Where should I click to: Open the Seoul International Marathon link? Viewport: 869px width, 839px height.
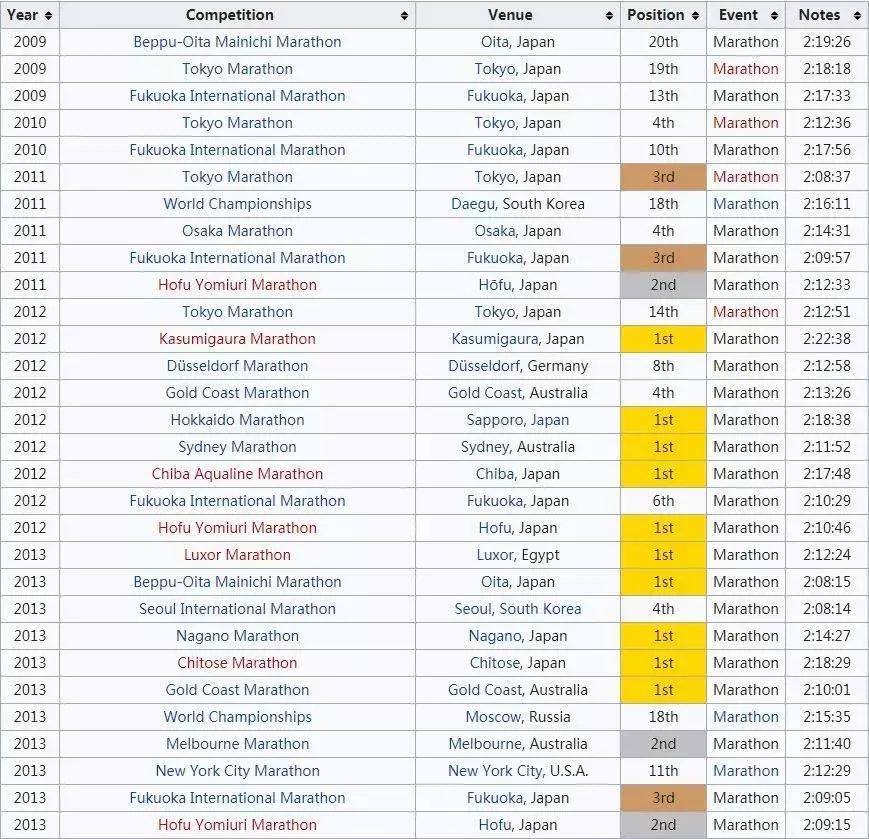pyautogui.click(x=237, y=609)
